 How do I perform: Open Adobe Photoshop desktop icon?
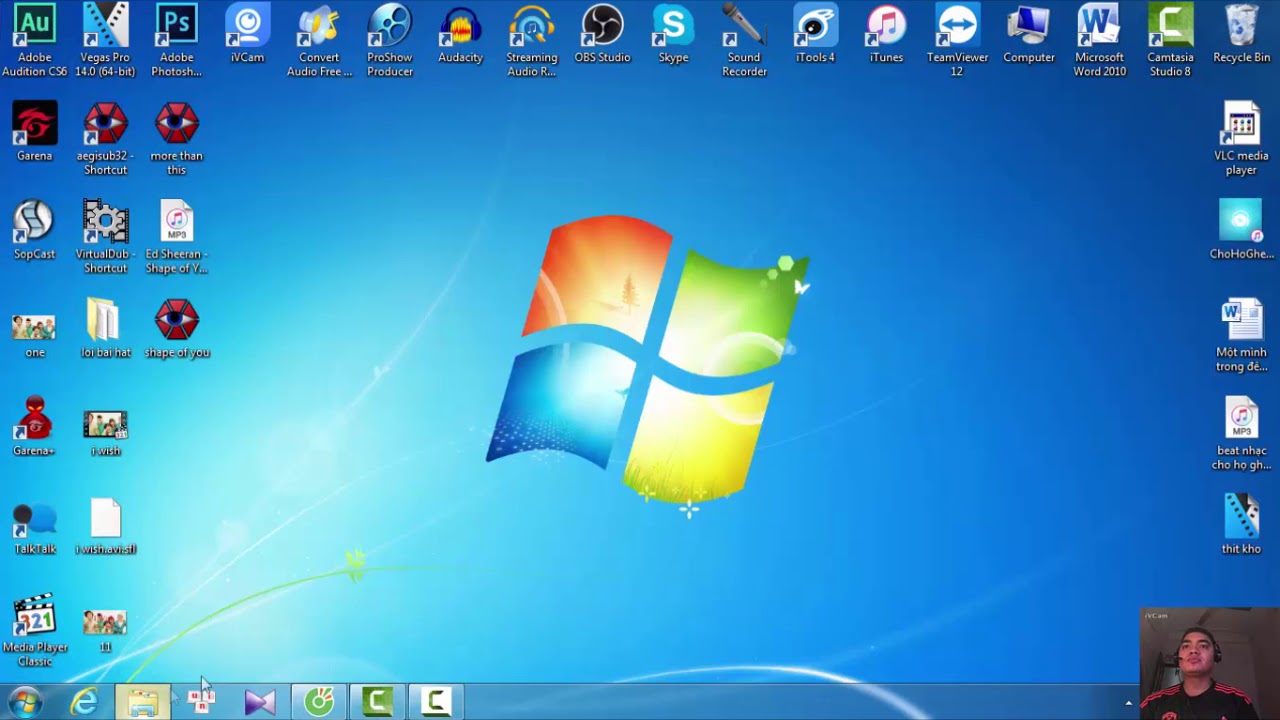tap(176, 40)
